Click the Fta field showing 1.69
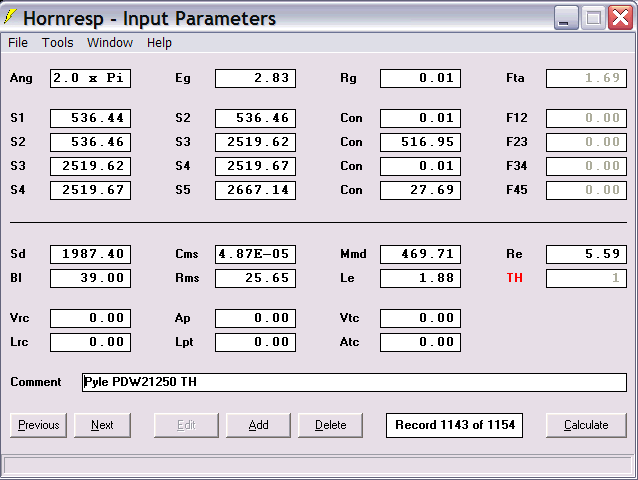 pyautogui.click(x=586, y=78)
